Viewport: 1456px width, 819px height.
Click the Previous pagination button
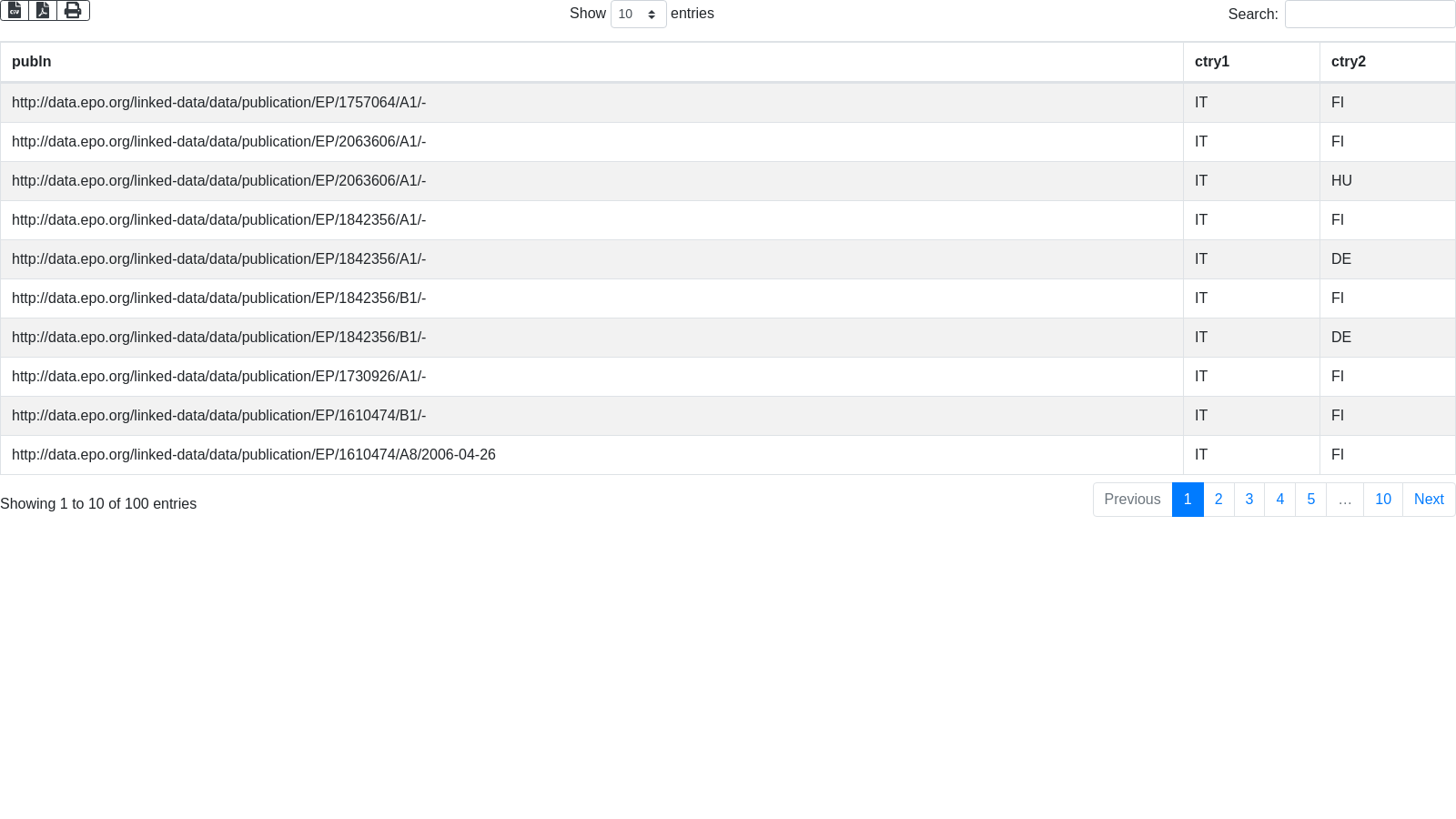[x=1132, y=500]
